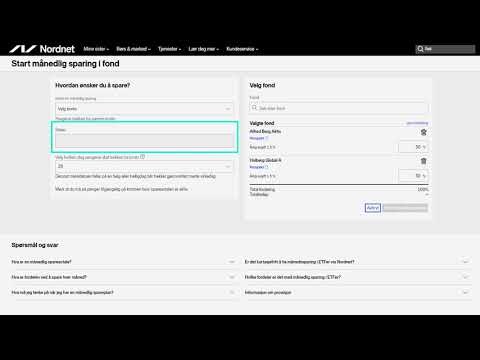480x360 pixels.
Task: Expand FAQ about advantages of saving every month
Action: (123, 277)
